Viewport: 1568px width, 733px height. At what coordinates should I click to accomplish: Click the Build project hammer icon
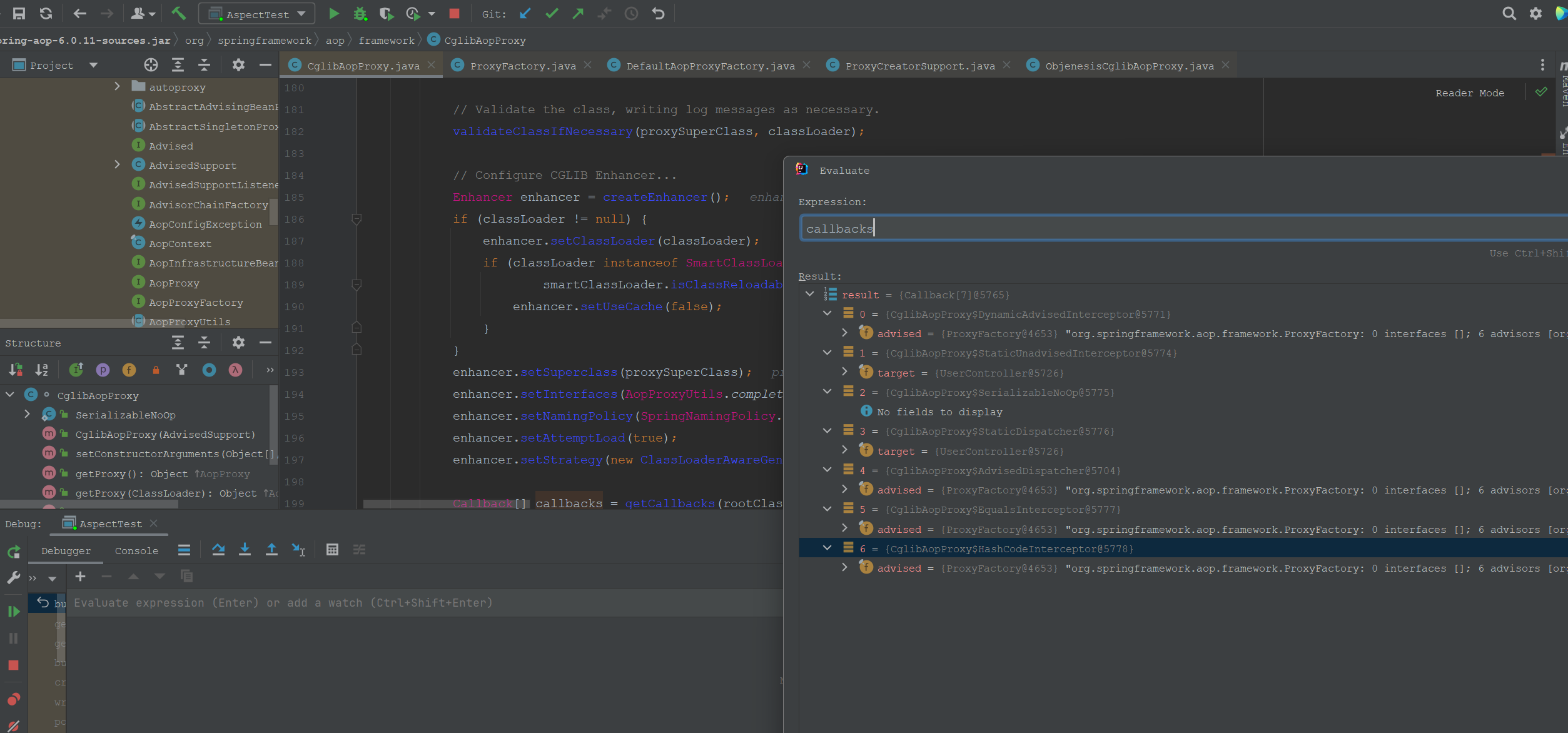pos(178,13)
